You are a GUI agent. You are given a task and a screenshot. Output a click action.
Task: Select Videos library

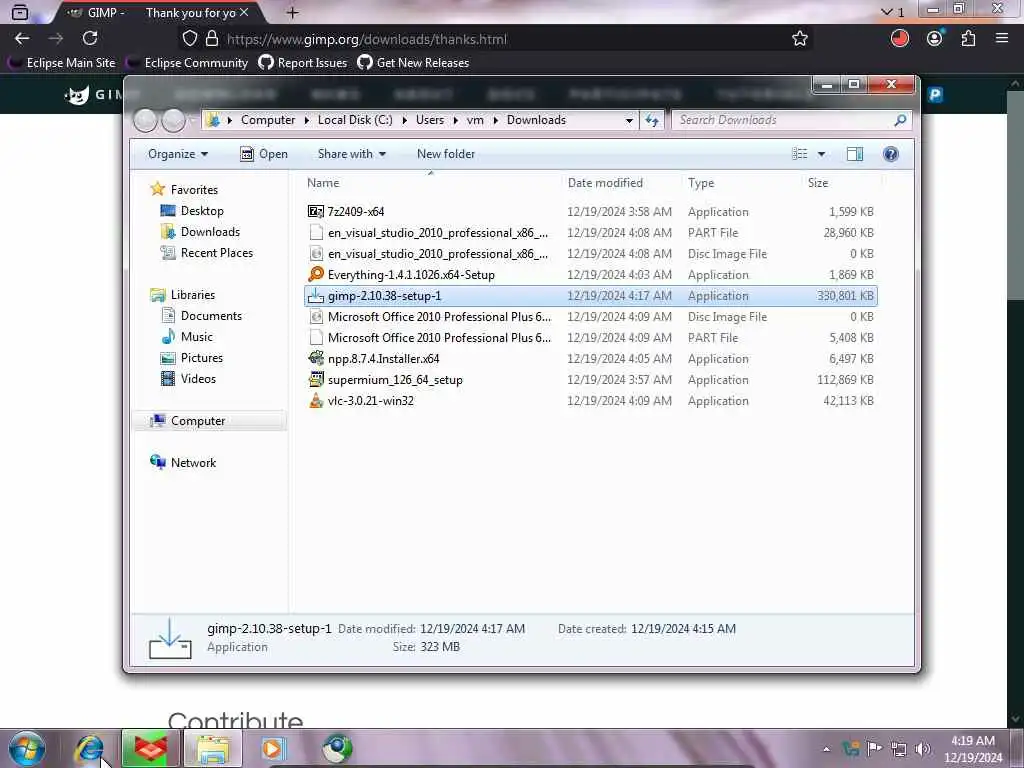tap(189, 379)
